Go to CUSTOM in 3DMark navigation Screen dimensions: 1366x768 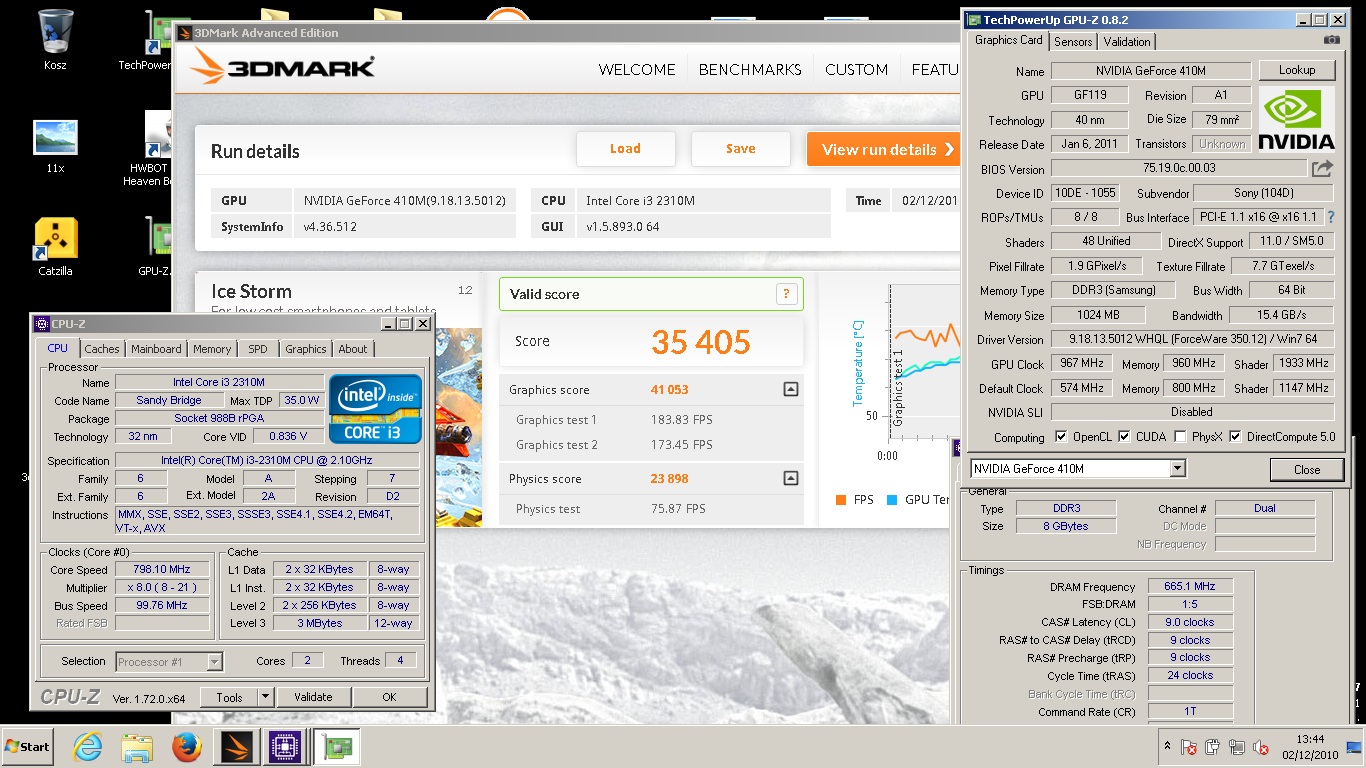[856, 69]
